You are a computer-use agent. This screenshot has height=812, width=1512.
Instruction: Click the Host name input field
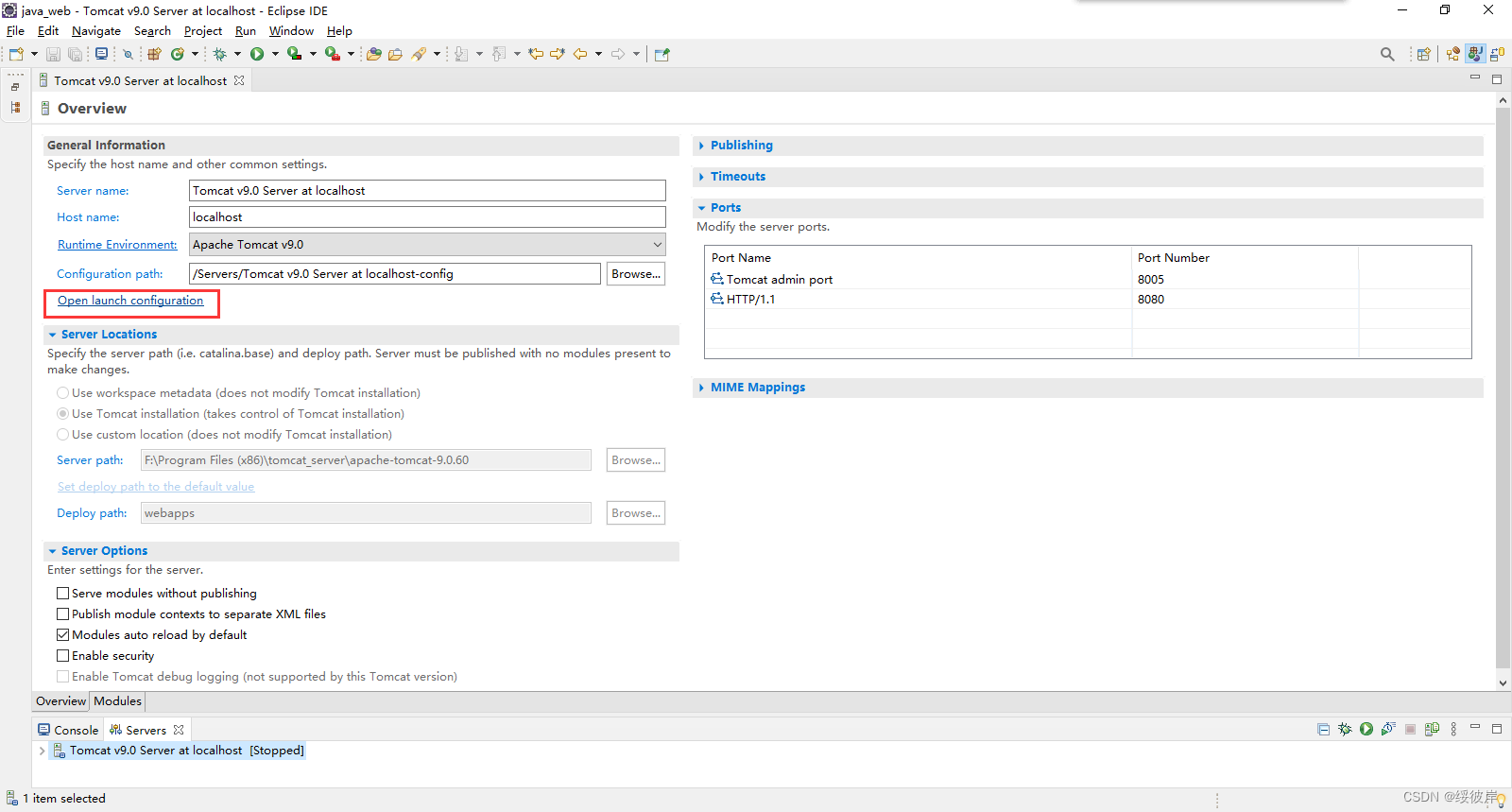click(427, 216)
